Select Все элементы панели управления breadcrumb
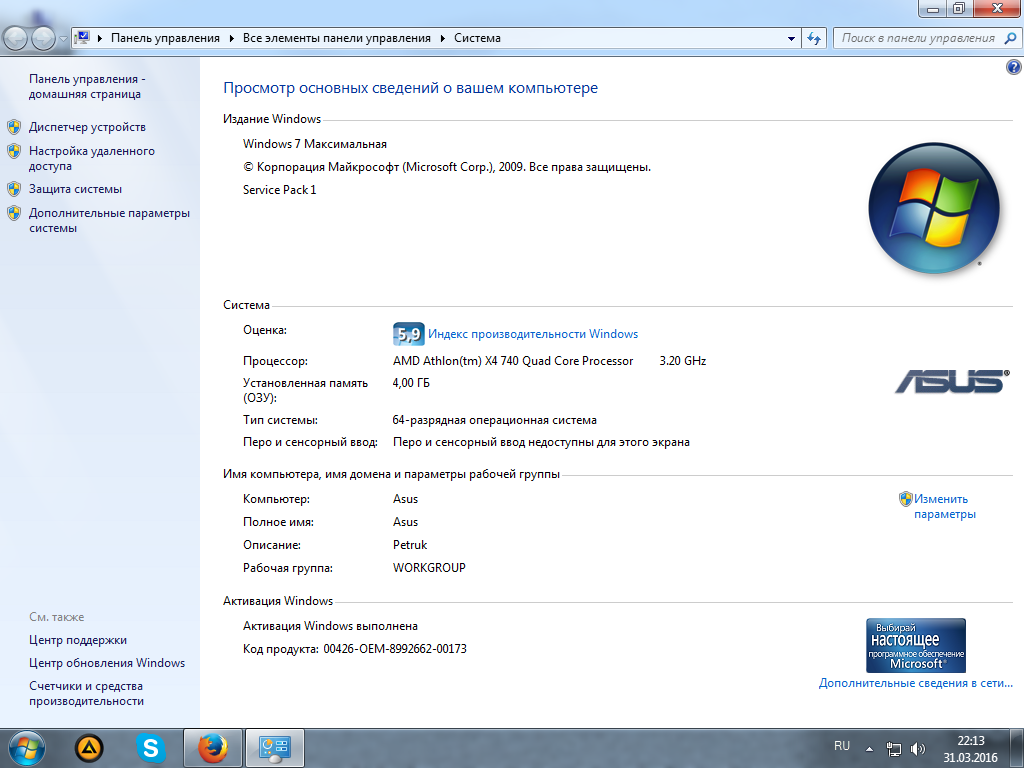The height and width of the screenshot is (768, 1024). click(336, 38)
